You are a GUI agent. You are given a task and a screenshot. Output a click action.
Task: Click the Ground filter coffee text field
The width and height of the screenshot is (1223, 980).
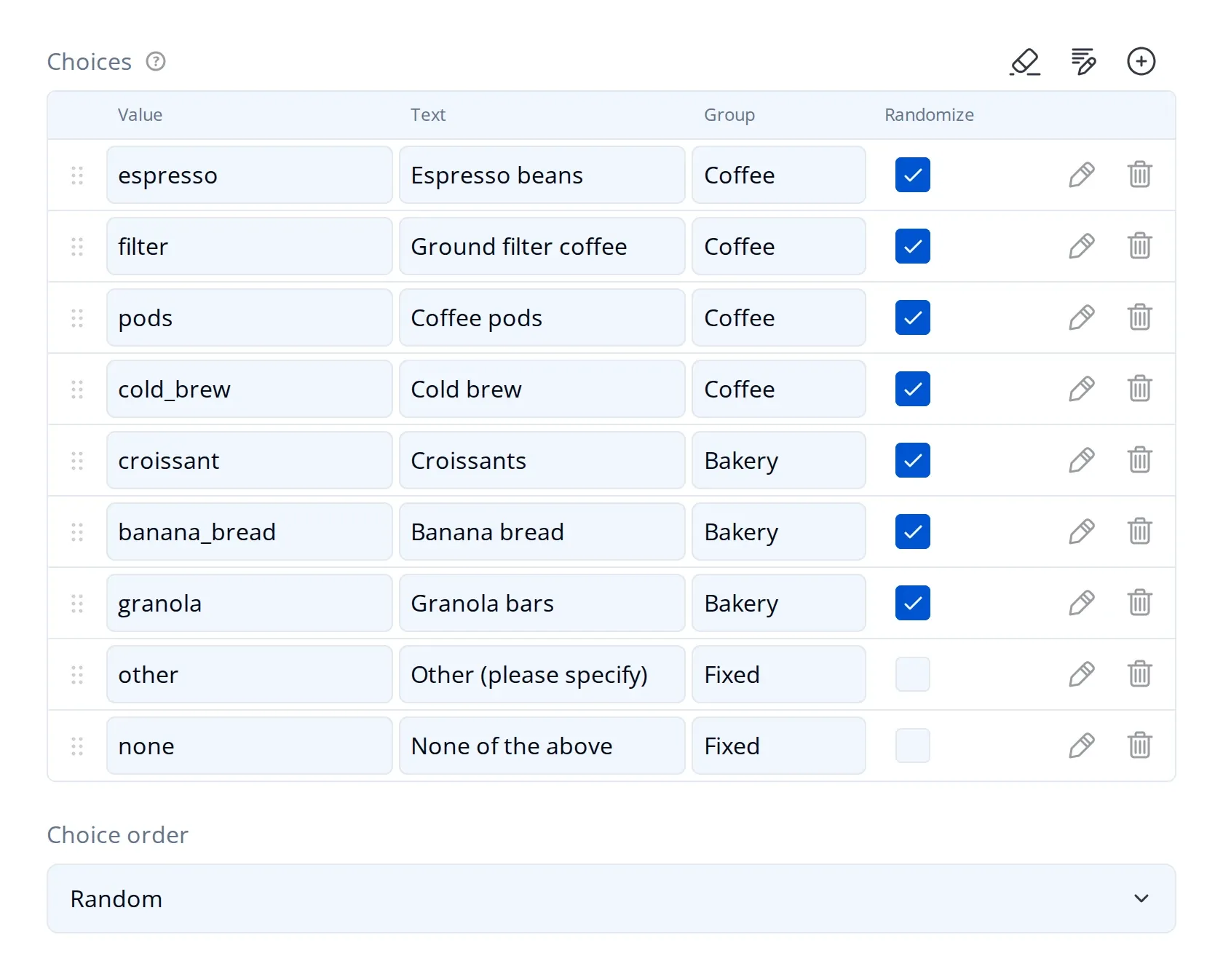click(x=542, y=246)
